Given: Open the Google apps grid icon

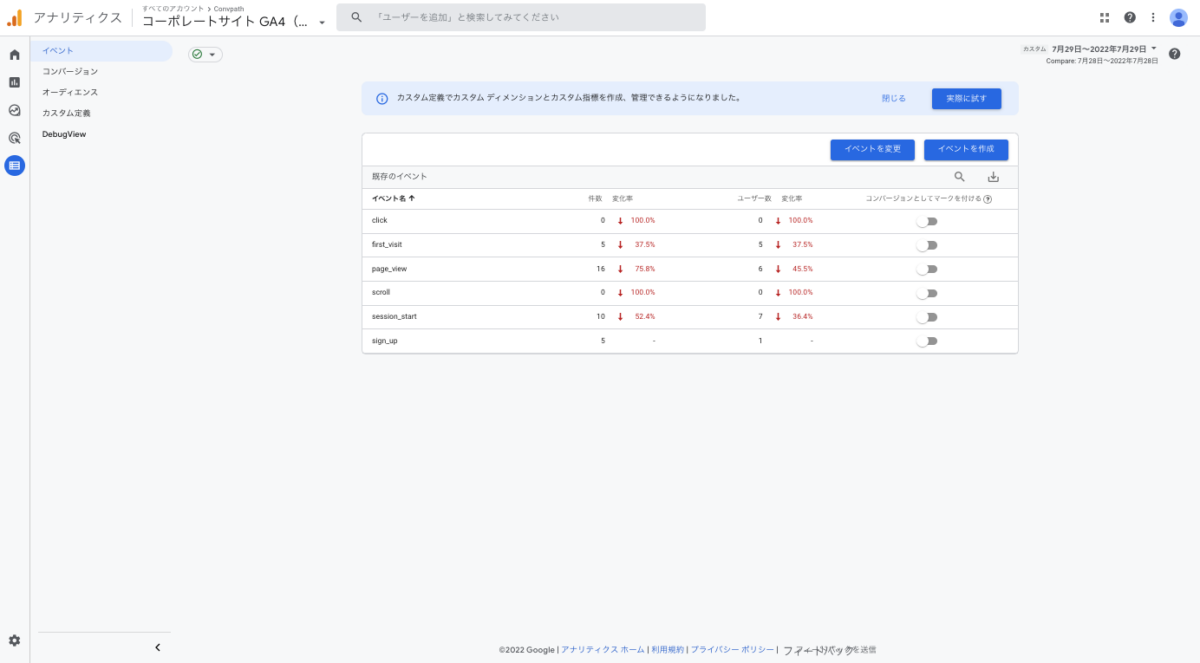Looking at the screenshot, I should [1105, 17].
